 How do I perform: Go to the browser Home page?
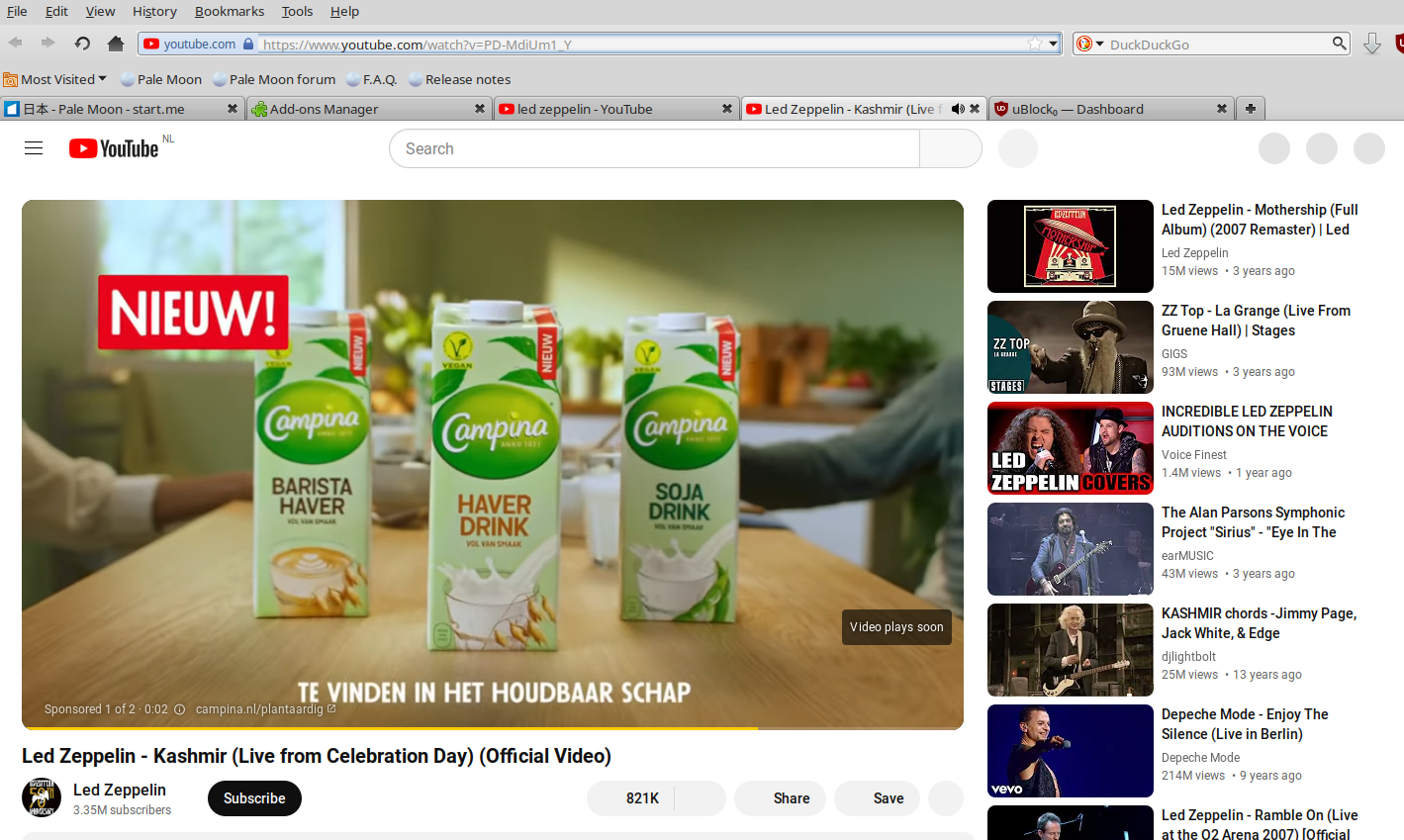116,44
